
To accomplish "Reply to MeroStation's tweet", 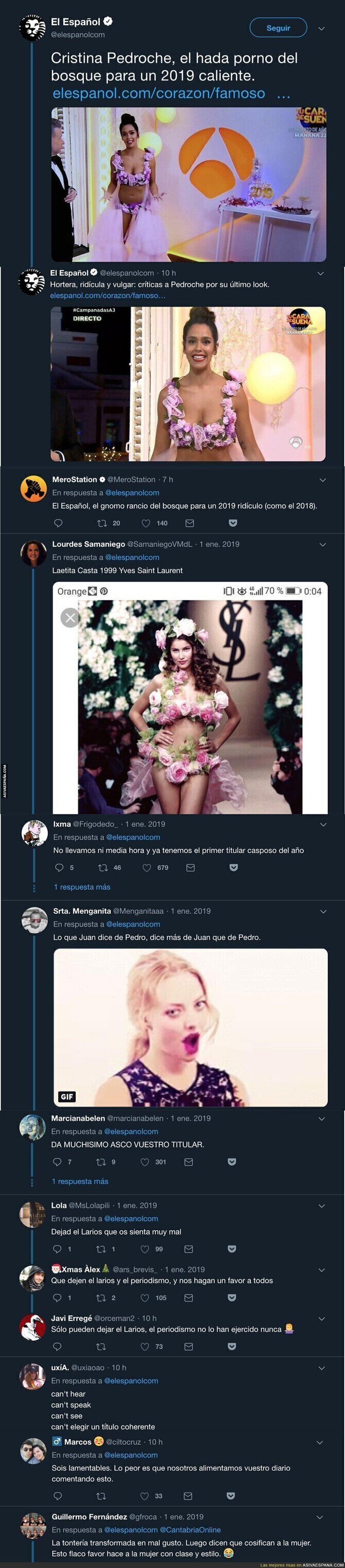I will click(x=58, y=523).
